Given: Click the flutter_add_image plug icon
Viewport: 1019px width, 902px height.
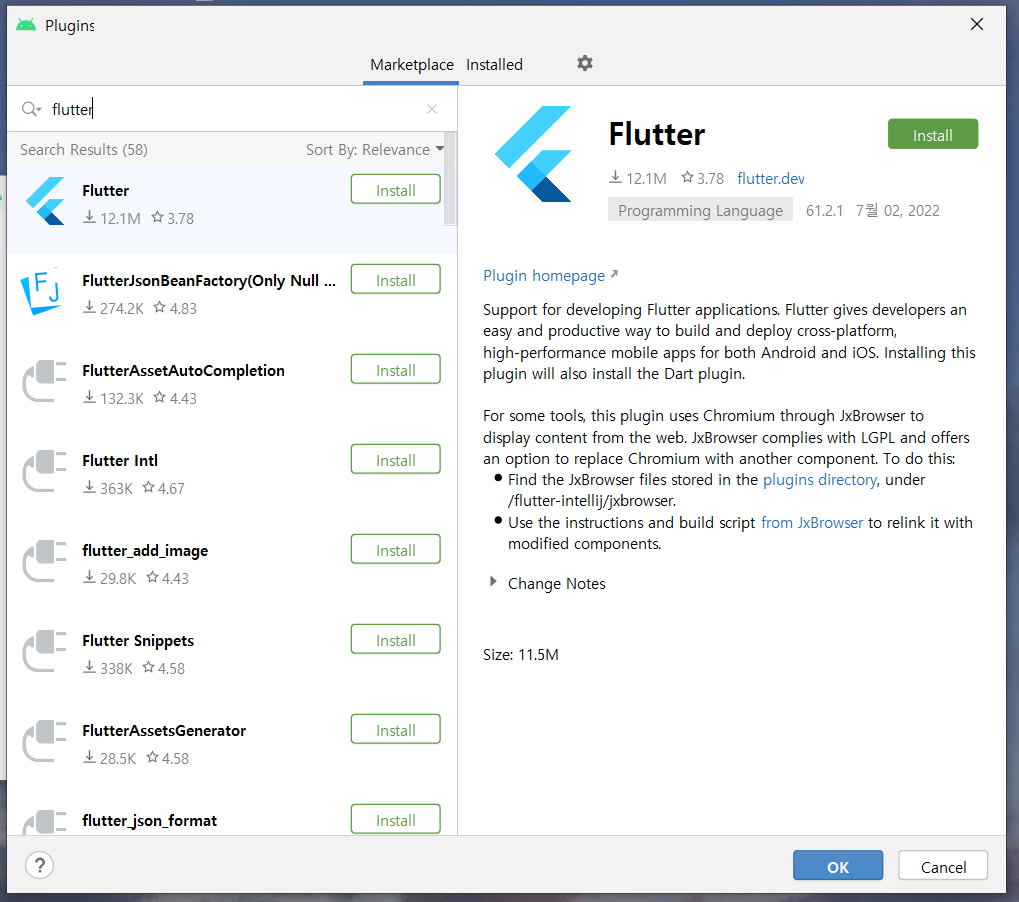Looking at the screenshot, I should coord(44,561).
